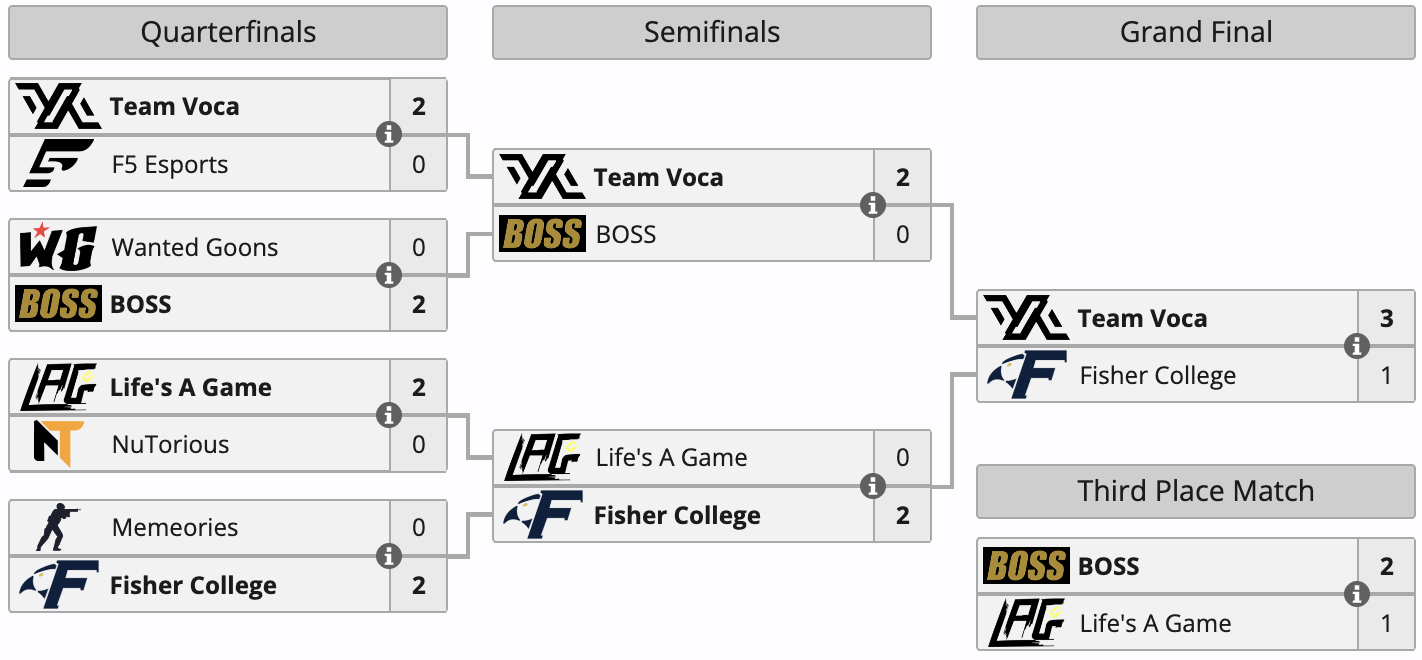Click Wanted Goons team name
Screen dimensions: 1422x660
click(195, 247)
